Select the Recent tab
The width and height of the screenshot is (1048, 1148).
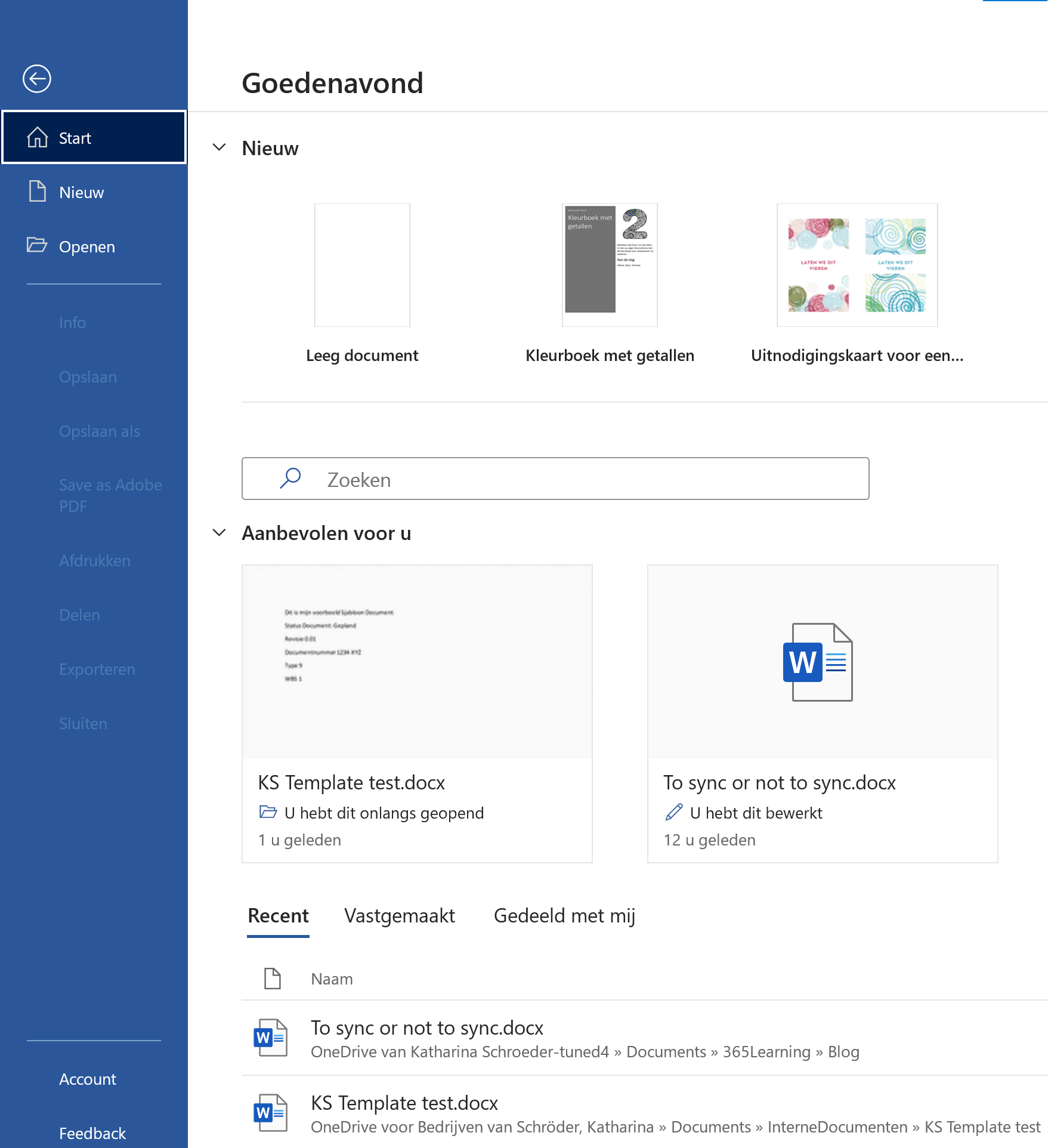[278, 915]
